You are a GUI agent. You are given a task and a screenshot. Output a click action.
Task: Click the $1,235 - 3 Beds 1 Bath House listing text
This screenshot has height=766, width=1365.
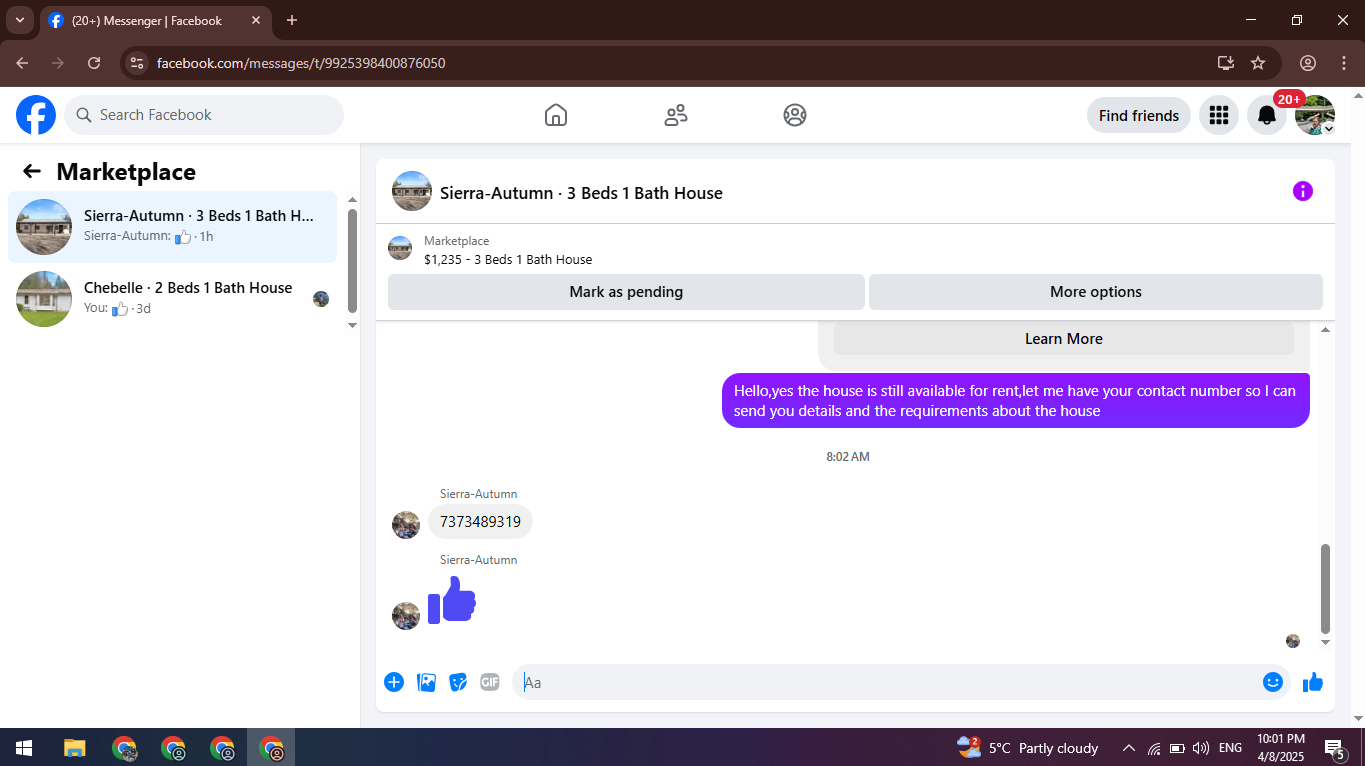click(508, 259)
